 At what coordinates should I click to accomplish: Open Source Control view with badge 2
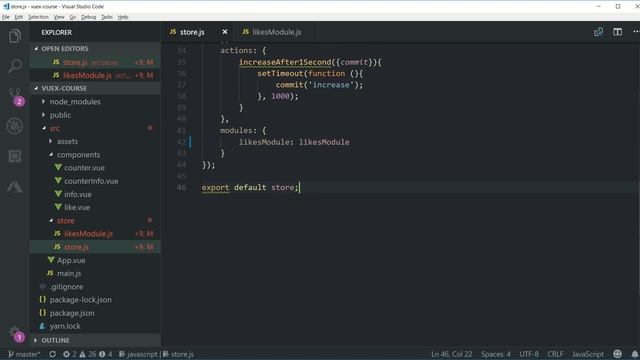coord(16,96)
